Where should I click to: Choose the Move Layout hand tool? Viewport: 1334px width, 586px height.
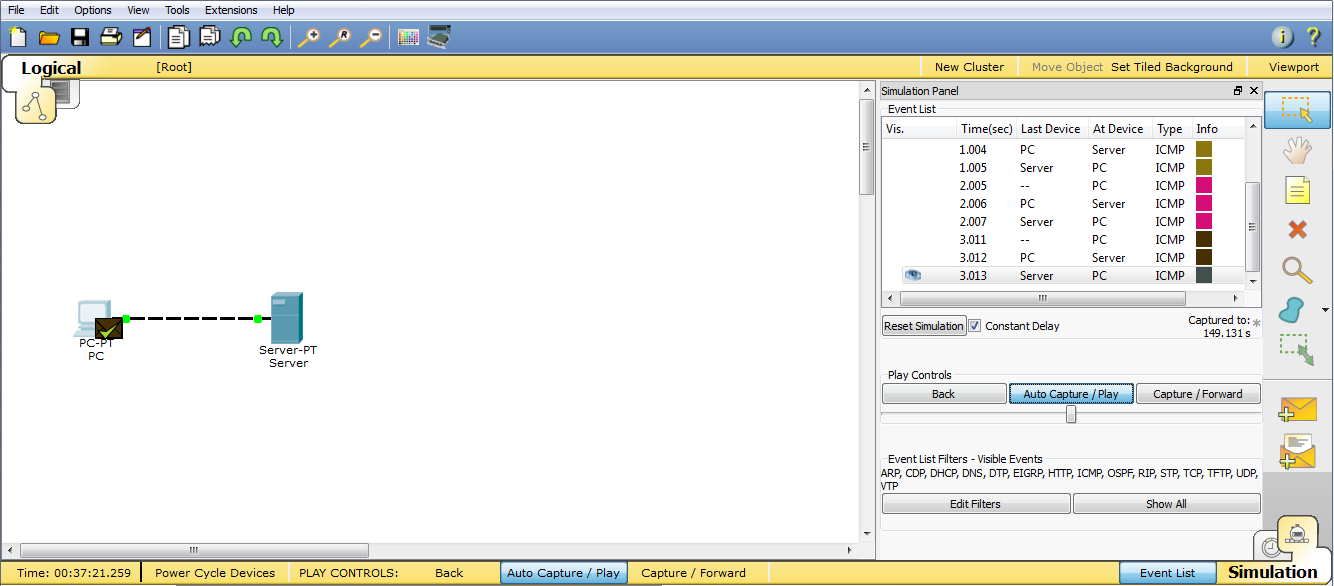[1297, 151]
